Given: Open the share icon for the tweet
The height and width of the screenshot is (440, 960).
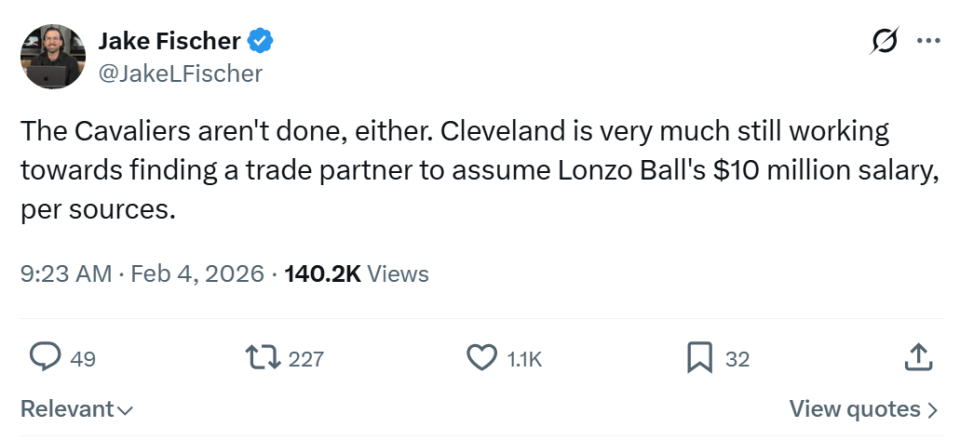Looking at the screenshot, I should tap(919, 357).
